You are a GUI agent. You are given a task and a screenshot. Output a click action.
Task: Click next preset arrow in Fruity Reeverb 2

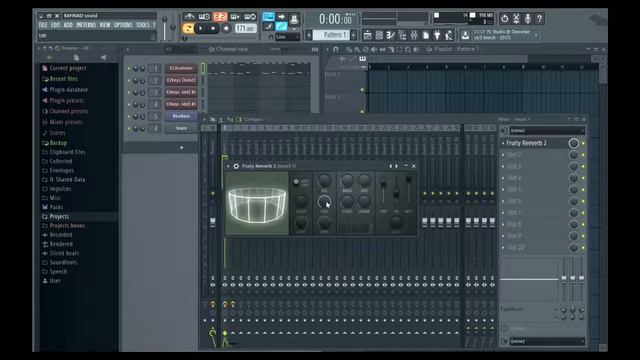[x=397, y=166]
